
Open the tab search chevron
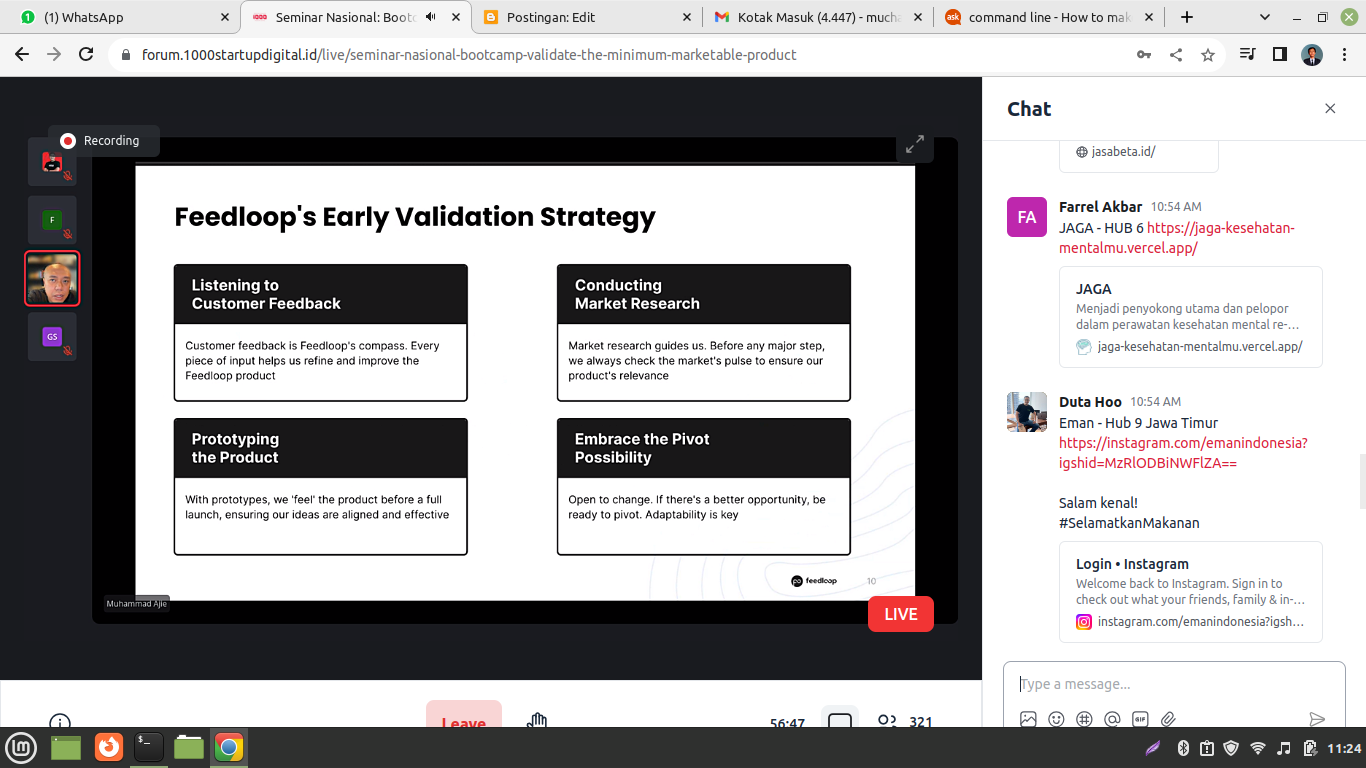tap(1264, 17)
